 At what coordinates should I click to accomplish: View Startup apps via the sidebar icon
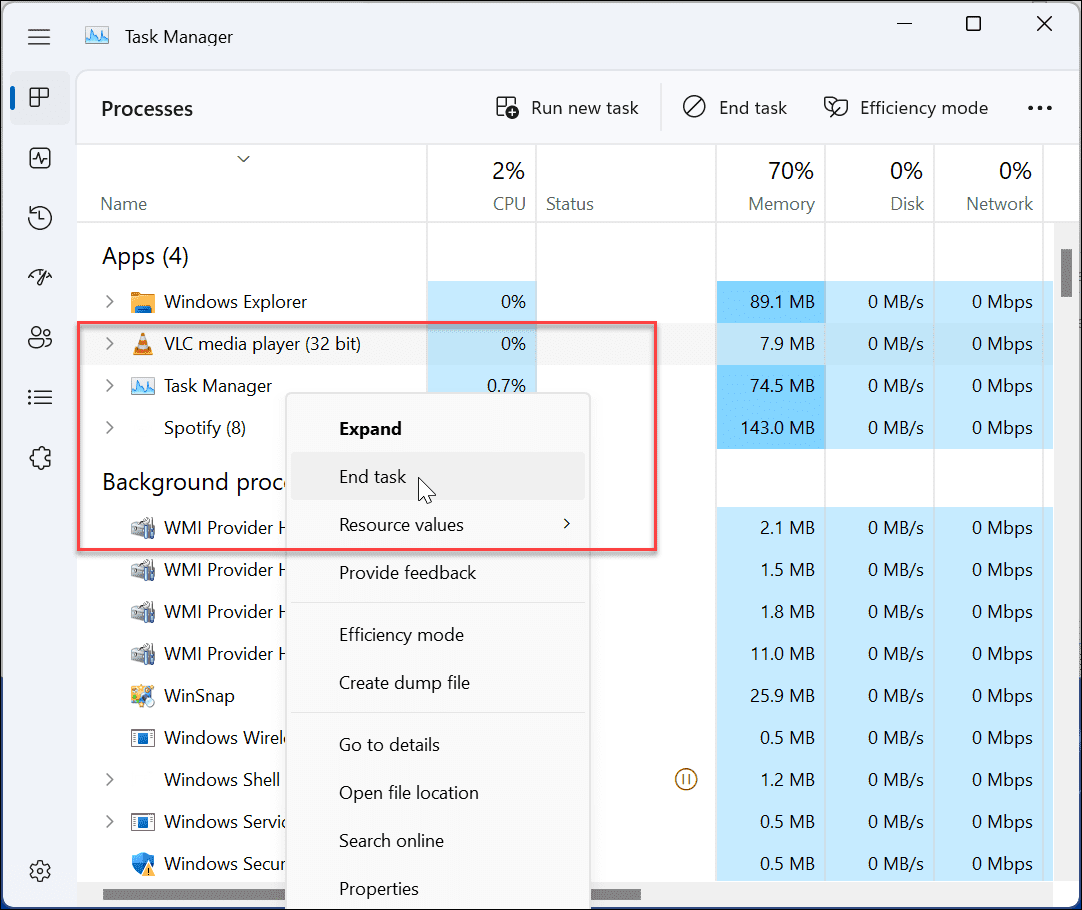tap(40, 277)
